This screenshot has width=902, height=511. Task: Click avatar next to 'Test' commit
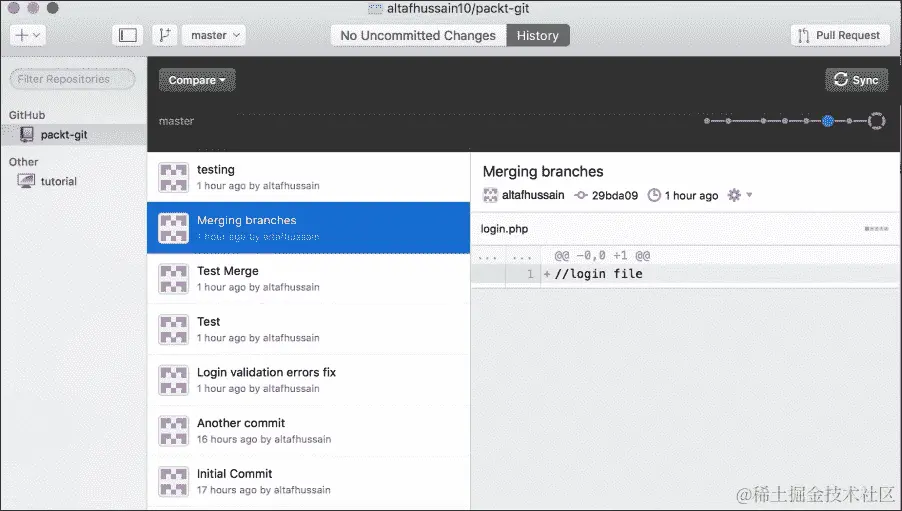coord(174,329)
